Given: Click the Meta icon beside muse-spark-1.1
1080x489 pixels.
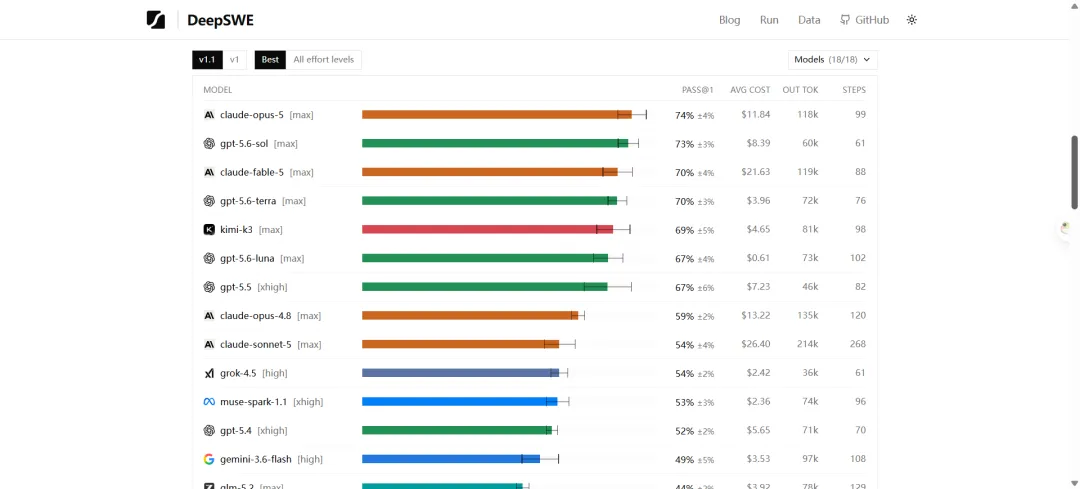Looking at the screenshot, I should click(x=209, y=402).
